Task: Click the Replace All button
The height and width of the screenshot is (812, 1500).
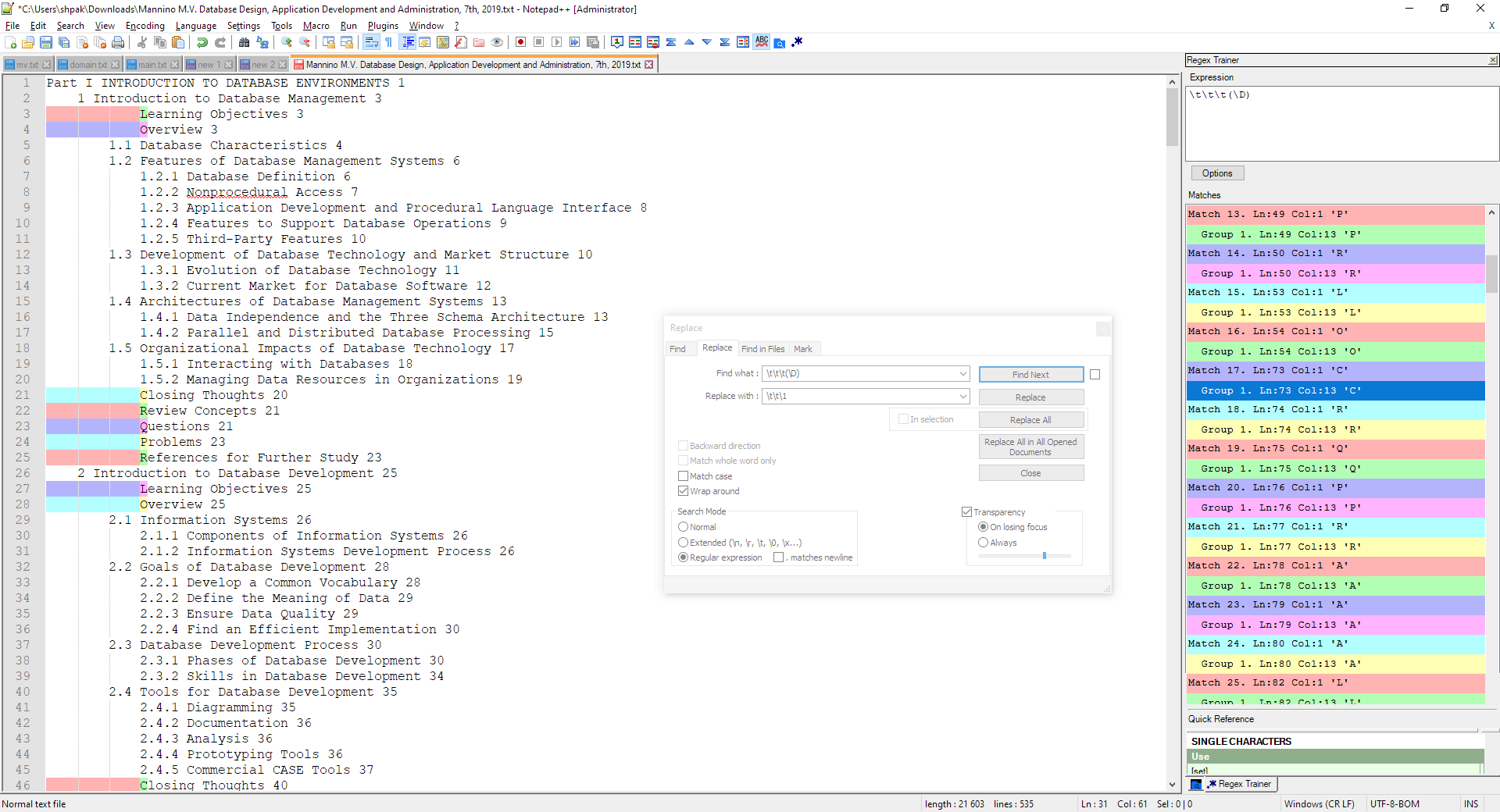Action: 1030,420
